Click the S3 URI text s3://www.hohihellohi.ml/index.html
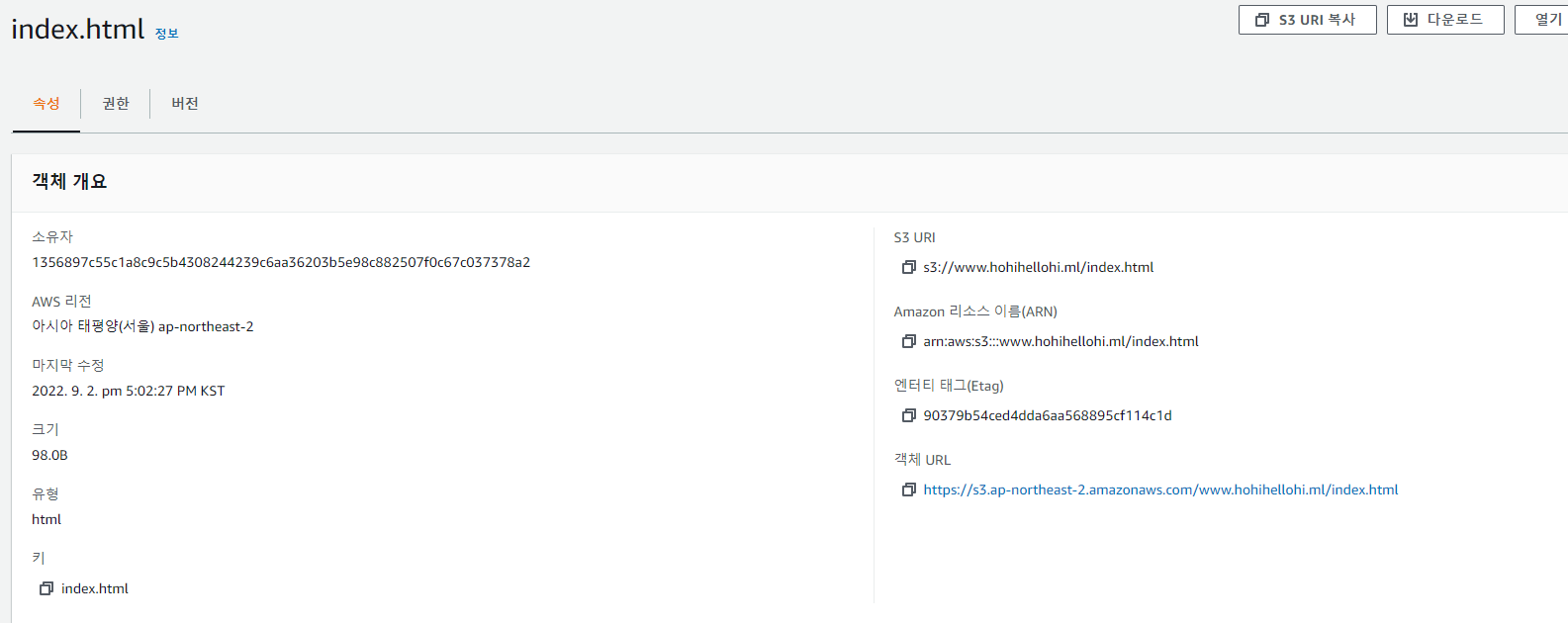The image size is (1568, 623). click(1039, 267)
